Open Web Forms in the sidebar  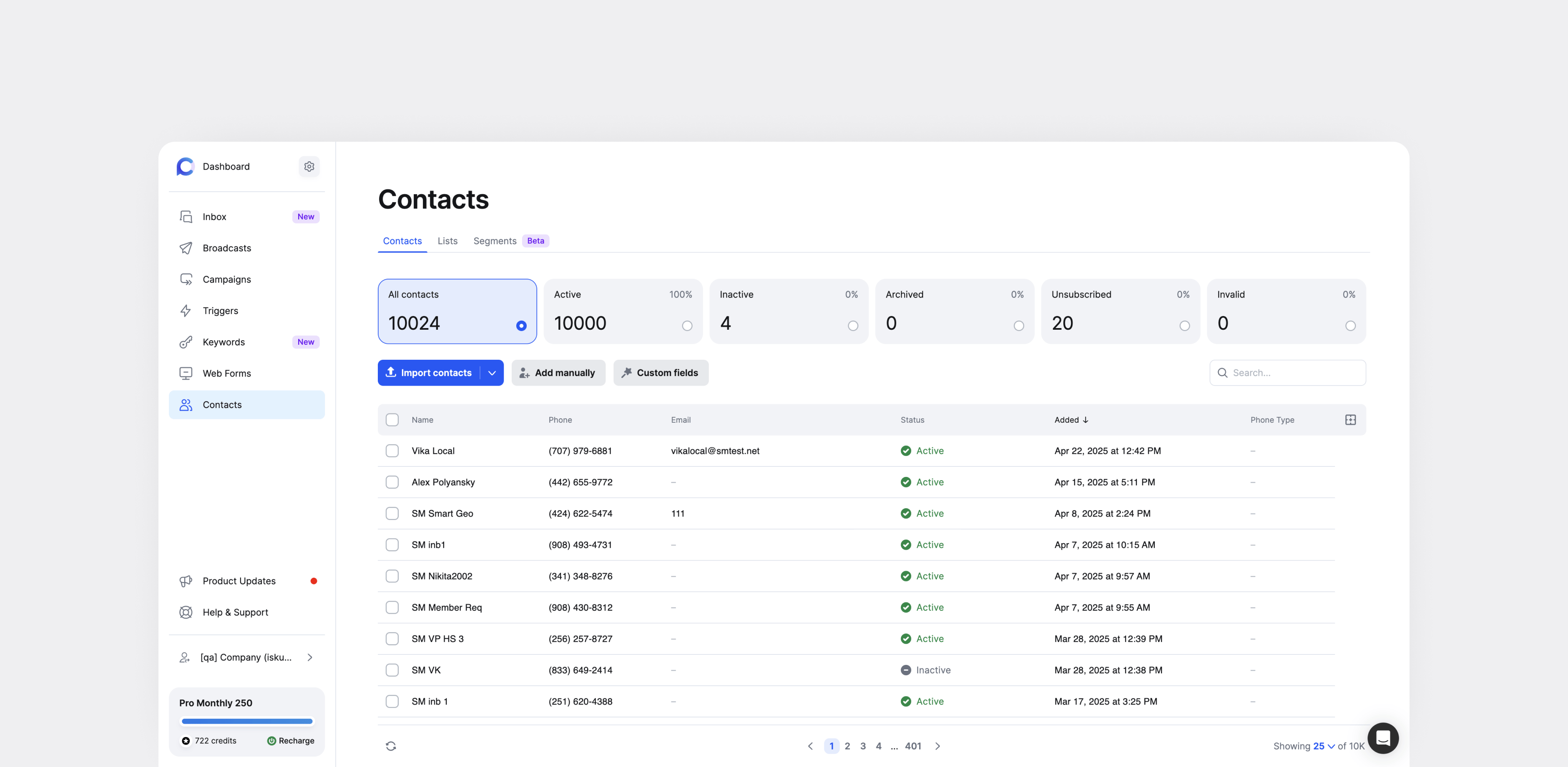(246, 373)
